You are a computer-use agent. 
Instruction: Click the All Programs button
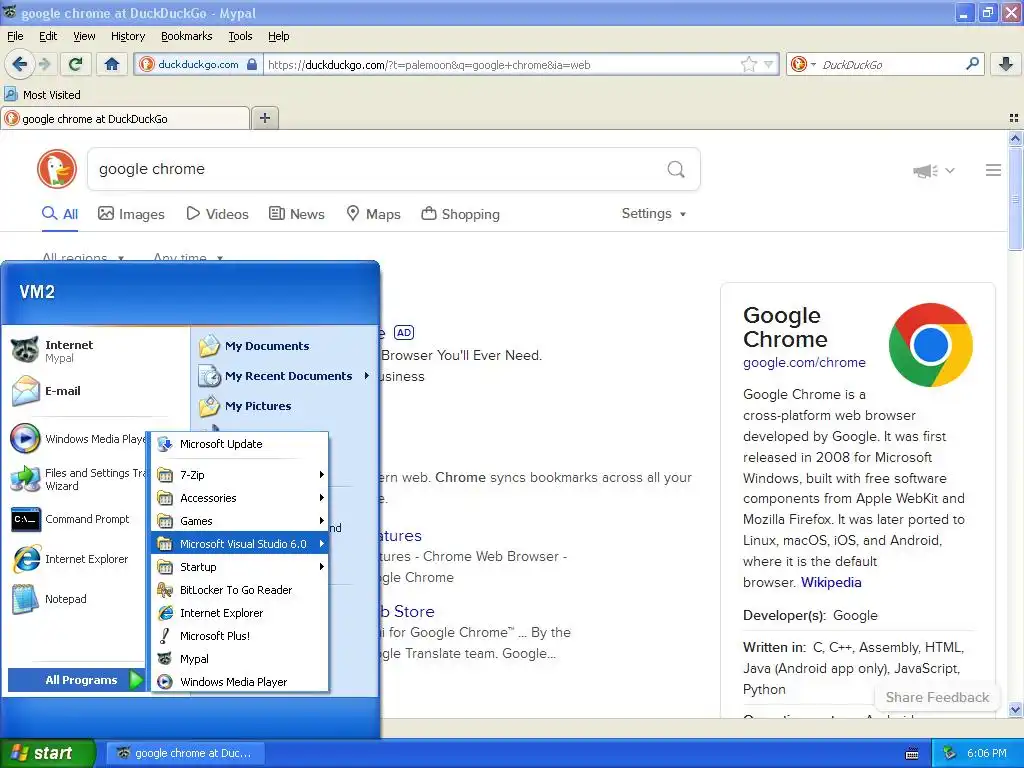[76, 680]
